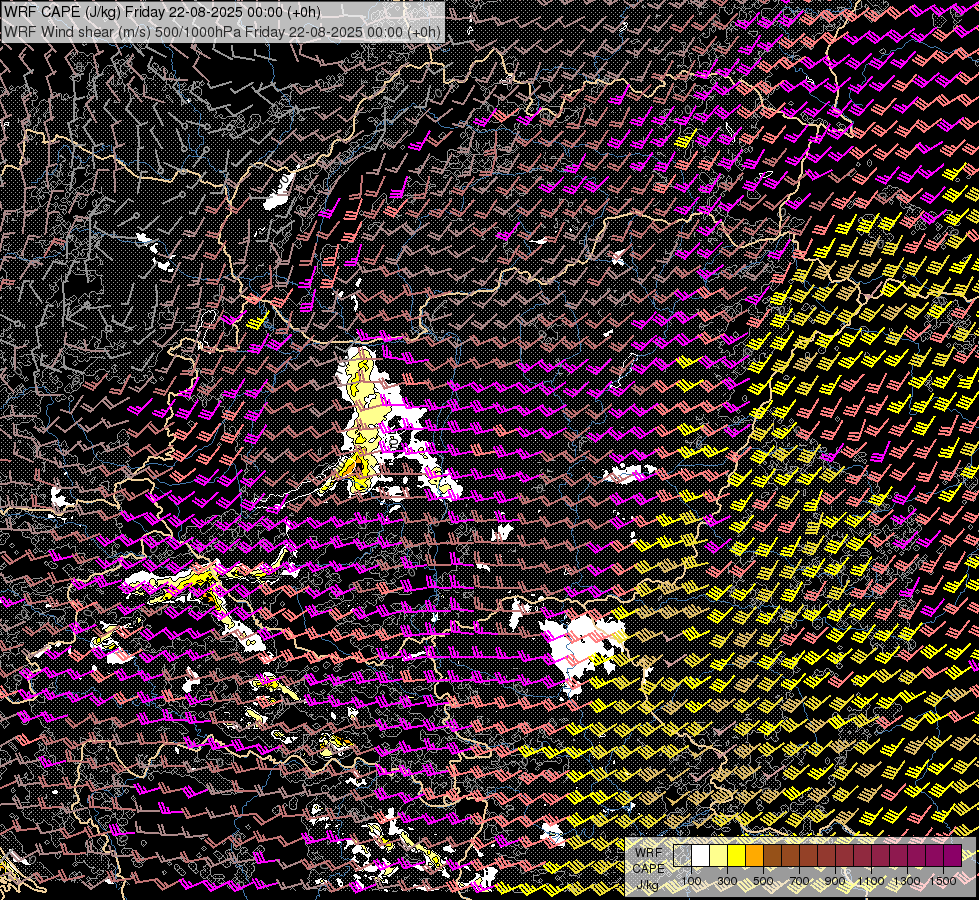Click the 1300 legend value
This screenshot has width=979, height=900.
[x=907, y=881]
